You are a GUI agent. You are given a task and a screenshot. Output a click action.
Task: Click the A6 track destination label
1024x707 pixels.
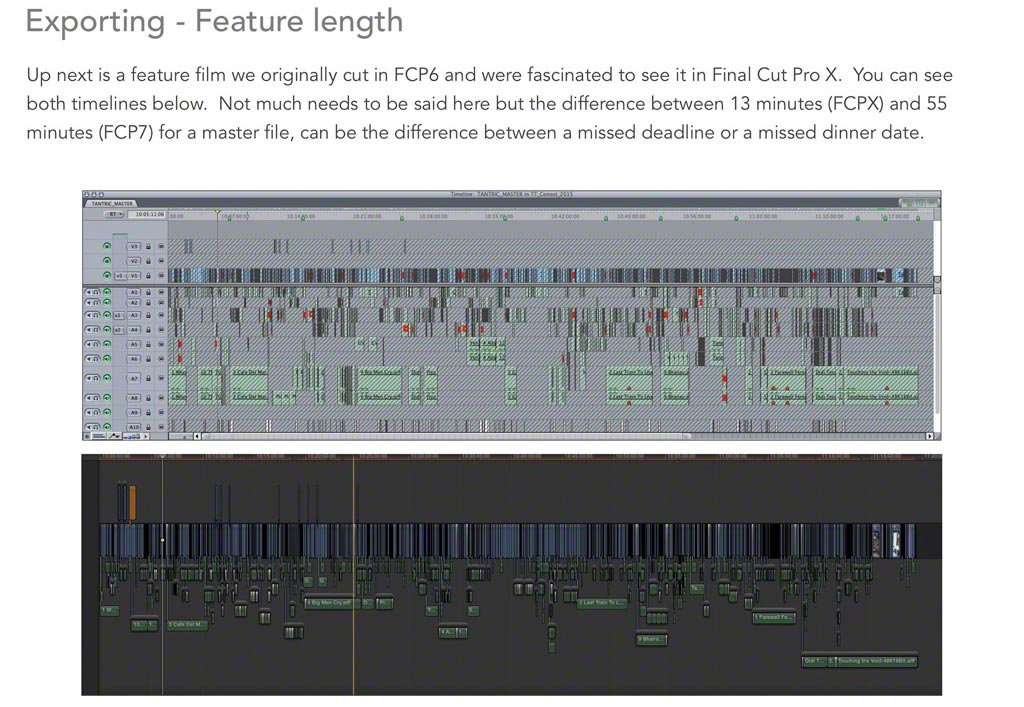(134, 358)
